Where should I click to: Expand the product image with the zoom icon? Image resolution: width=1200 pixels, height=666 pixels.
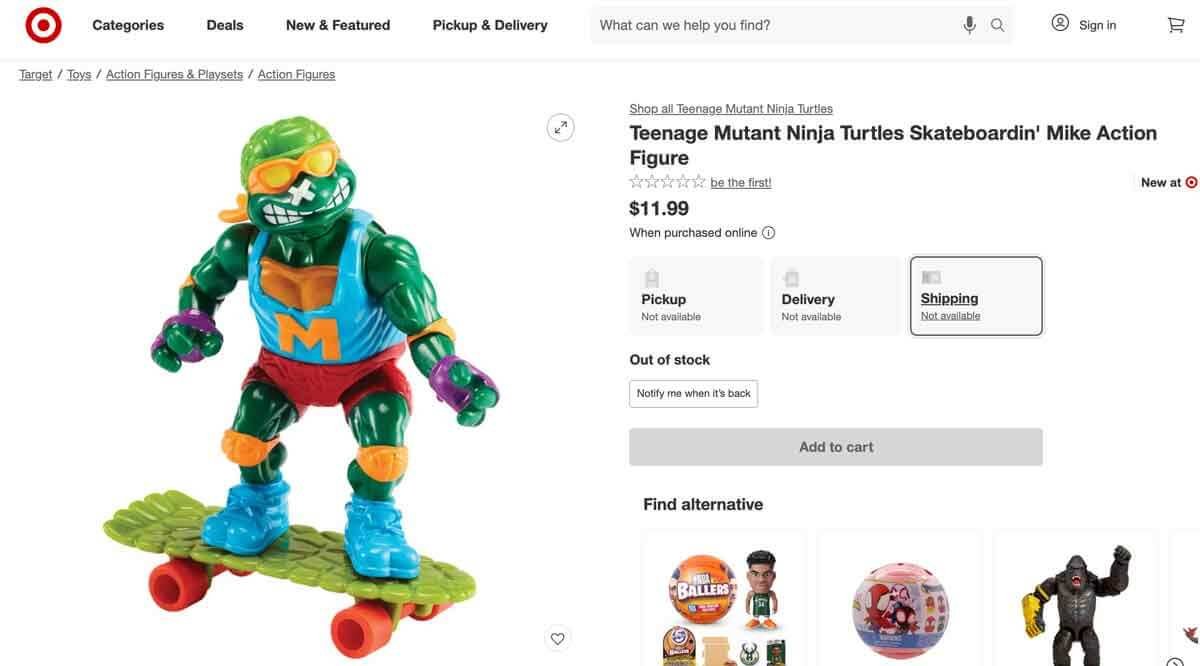pos(559,126)
